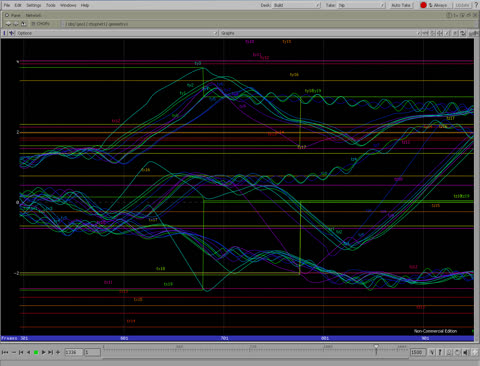Open the Windows menu
The width and height of the screenshot is (480, 366).
[x=68, y=5]
